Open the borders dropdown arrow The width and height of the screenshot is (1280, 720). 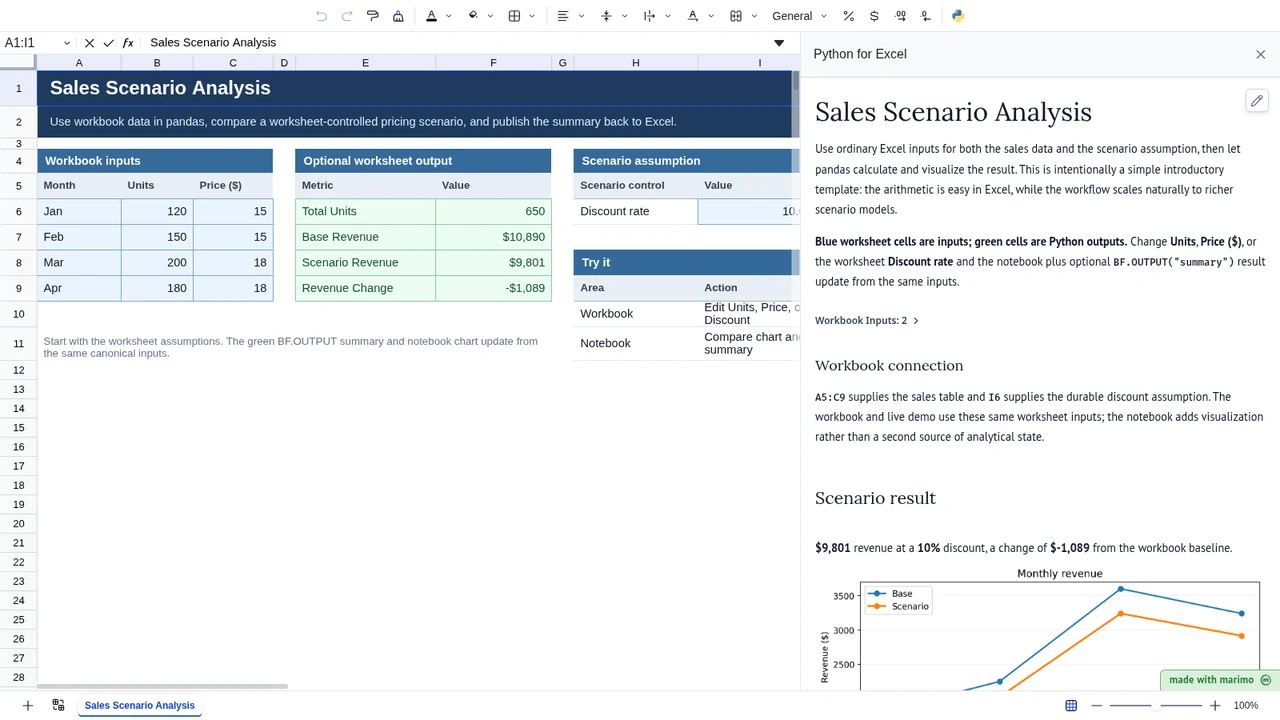(x=532, y=16)
